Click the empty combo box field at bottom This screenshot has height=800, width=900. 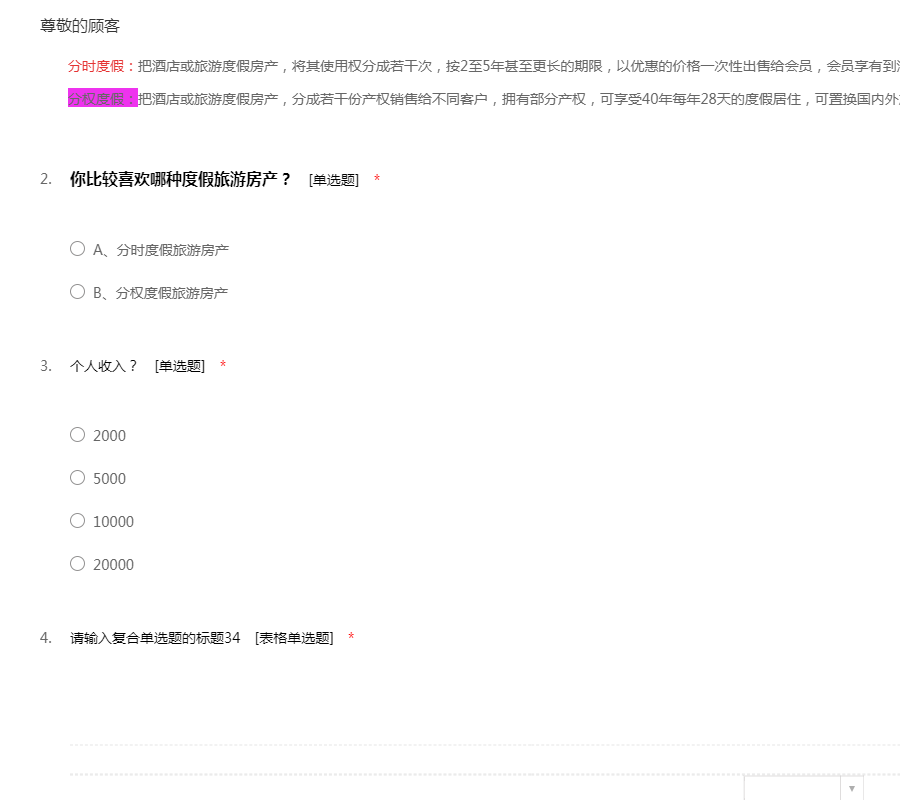[792, 788]
